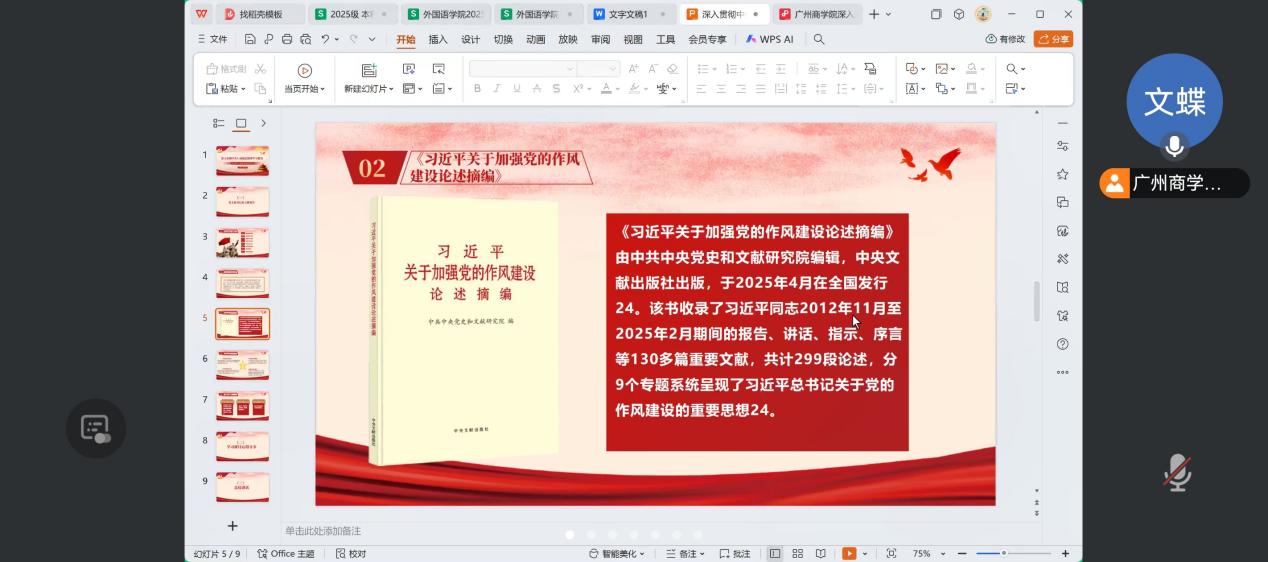Click the WPS AI button
Viewport: 1268px width, 562px height.
(769, 39)
